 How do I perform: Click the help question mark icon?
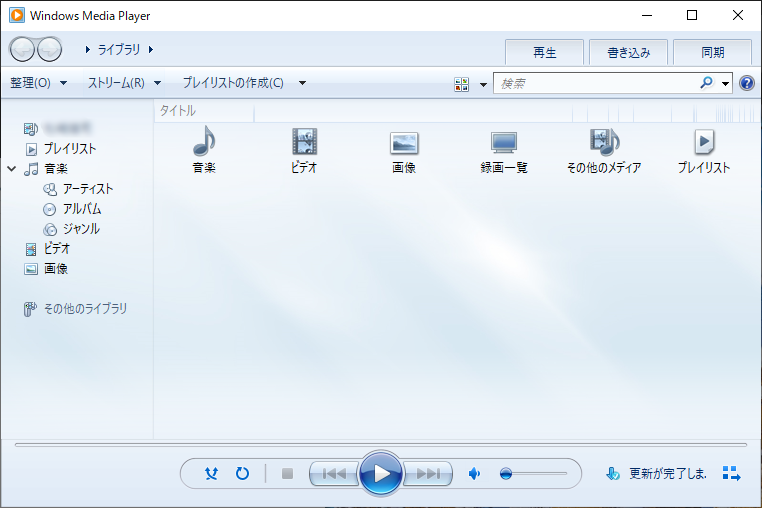coord(746,83)
